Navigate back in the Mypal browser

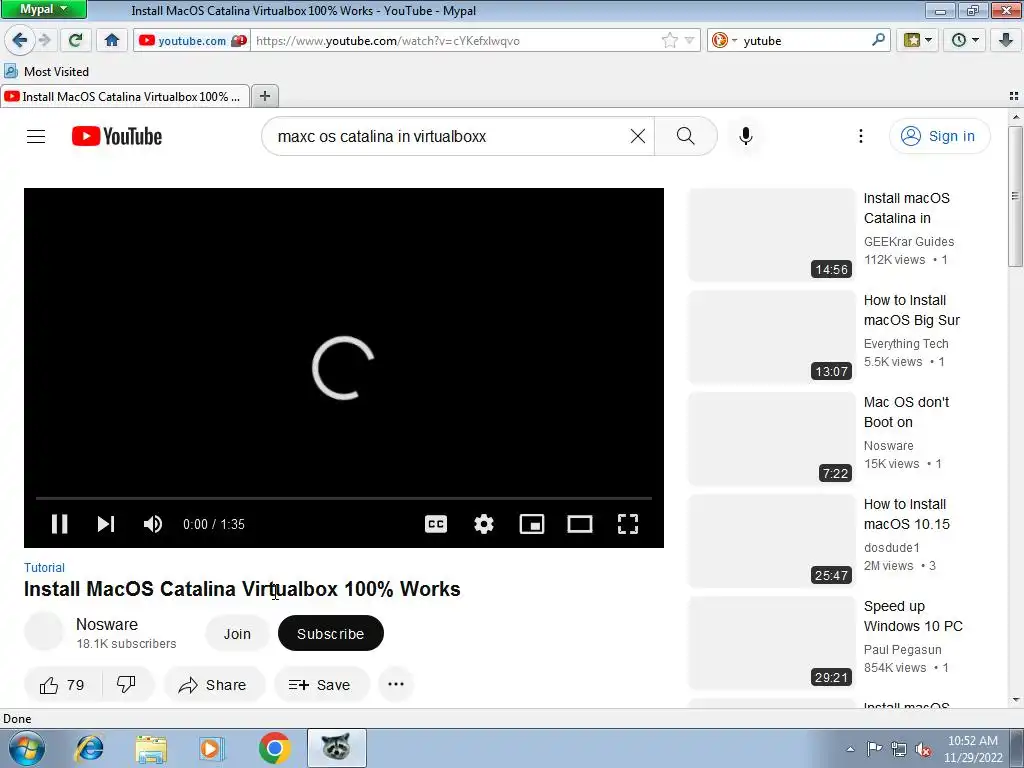19,40
